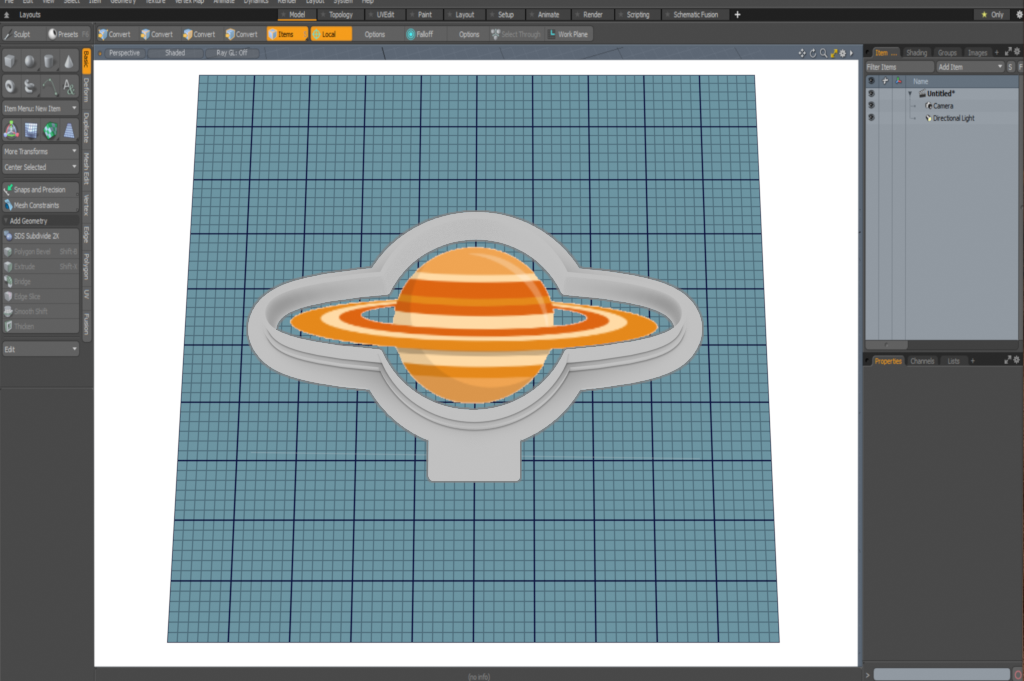The height and width of the screenshot is (681, 1024).
Task: Expand the More Transforms dropdown
Action: [x=40, y=152]
